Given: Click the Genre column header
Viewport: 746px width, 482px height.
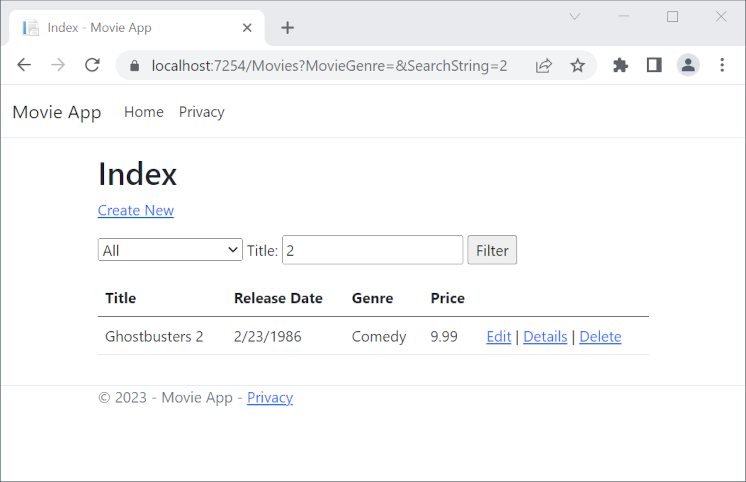Looking at the screenshot, I should click(x=373, y=298).
